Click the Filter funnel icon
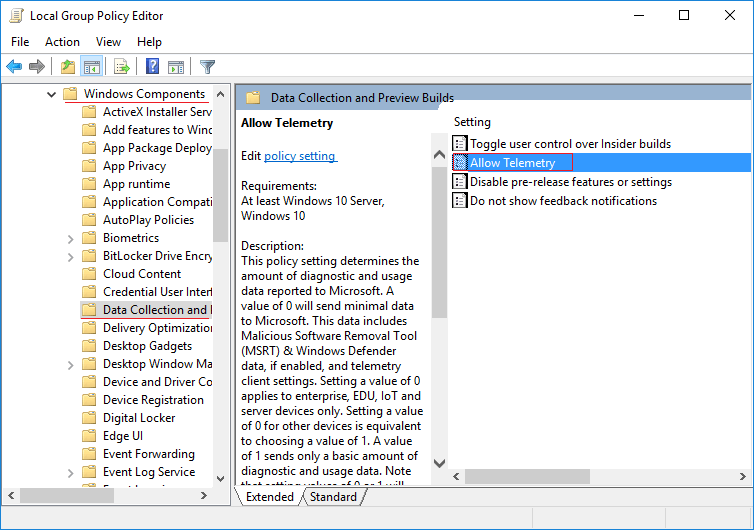 pyautogui.click(x=207, y=67)
